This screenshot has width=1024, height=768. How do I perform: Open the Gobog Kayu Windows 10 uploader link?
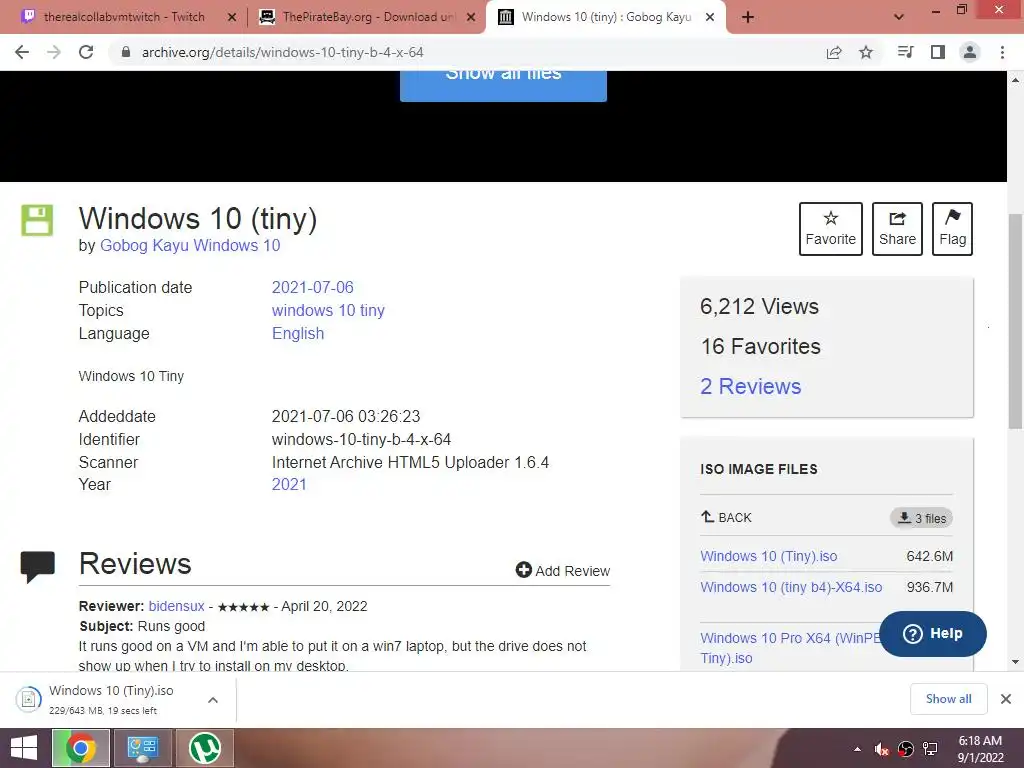pyautogui.click(x=190, y=246)
